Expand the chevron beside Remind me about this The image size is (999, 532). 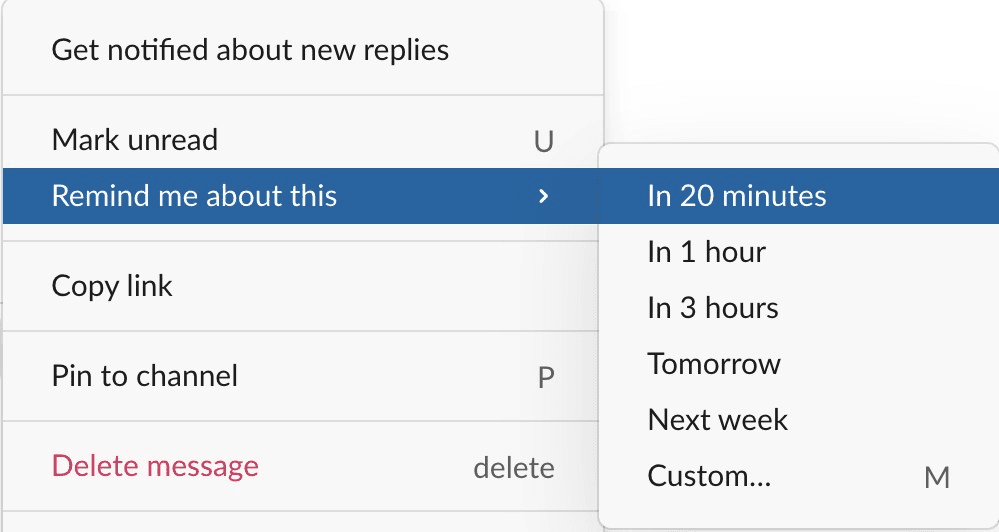pos(543,196)
